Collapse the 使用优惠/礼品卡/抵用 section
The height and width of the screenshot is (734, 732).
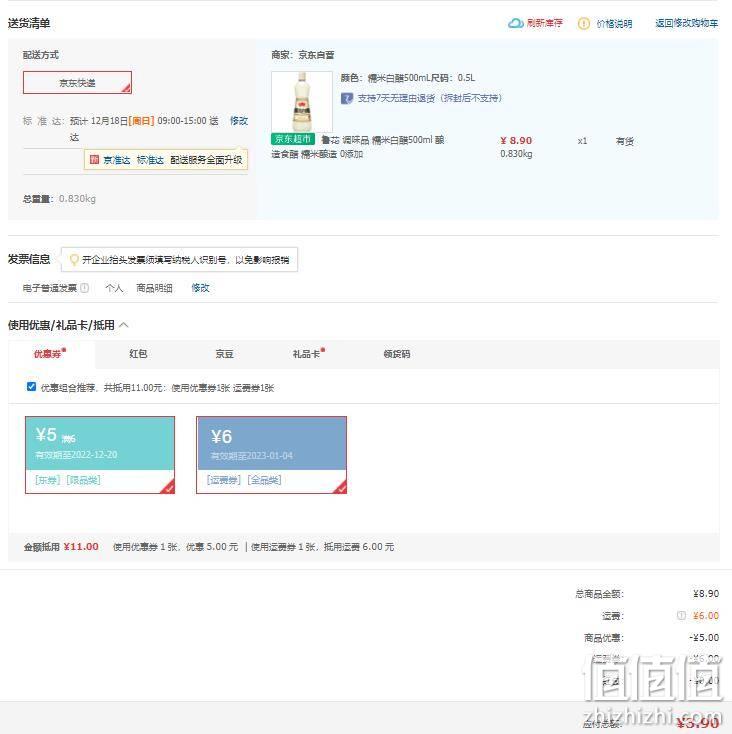(124, 325)
